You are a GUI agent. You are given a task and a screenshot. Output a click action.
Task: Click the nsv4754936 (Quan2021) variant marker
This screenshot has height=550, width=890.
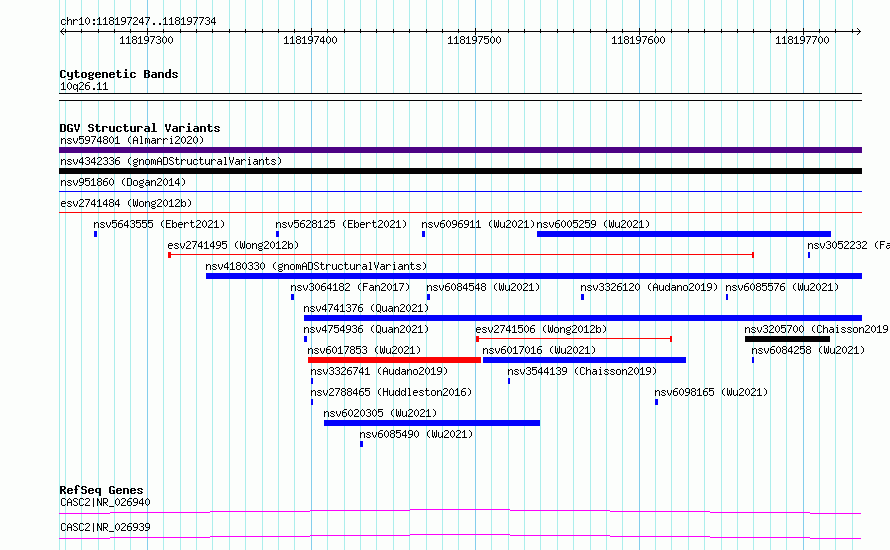tap(305, 339)
